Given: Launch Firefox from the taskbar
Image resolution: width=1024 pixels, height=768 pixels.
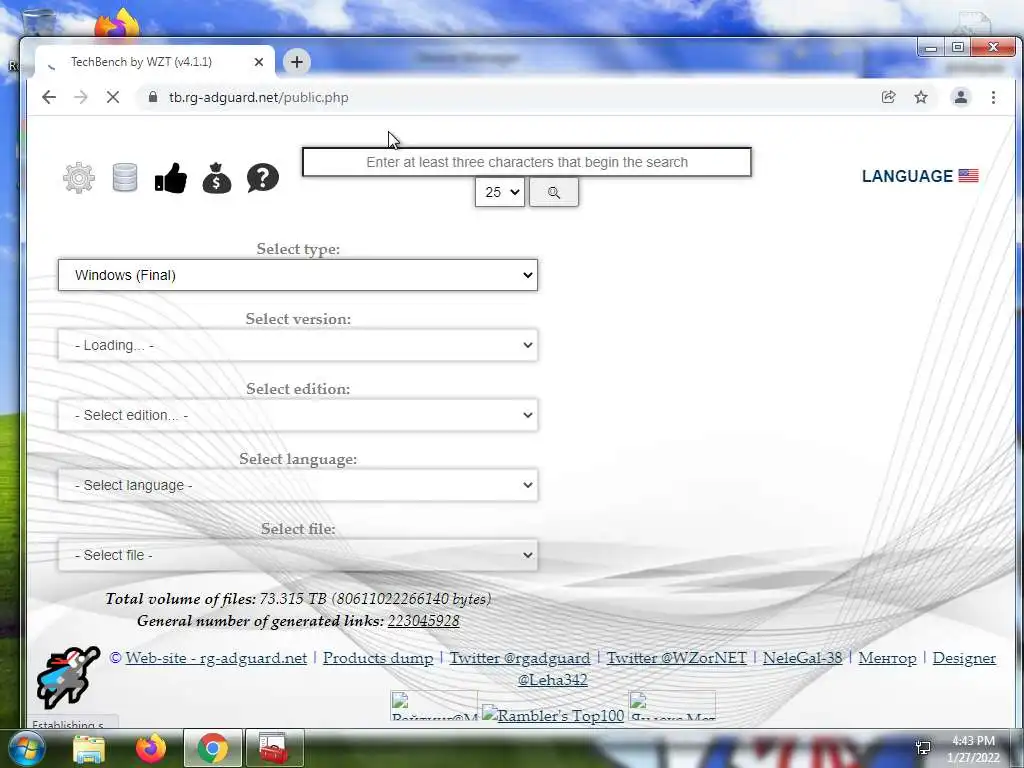Looking at the screenshot, I should (x=151, y=748).
